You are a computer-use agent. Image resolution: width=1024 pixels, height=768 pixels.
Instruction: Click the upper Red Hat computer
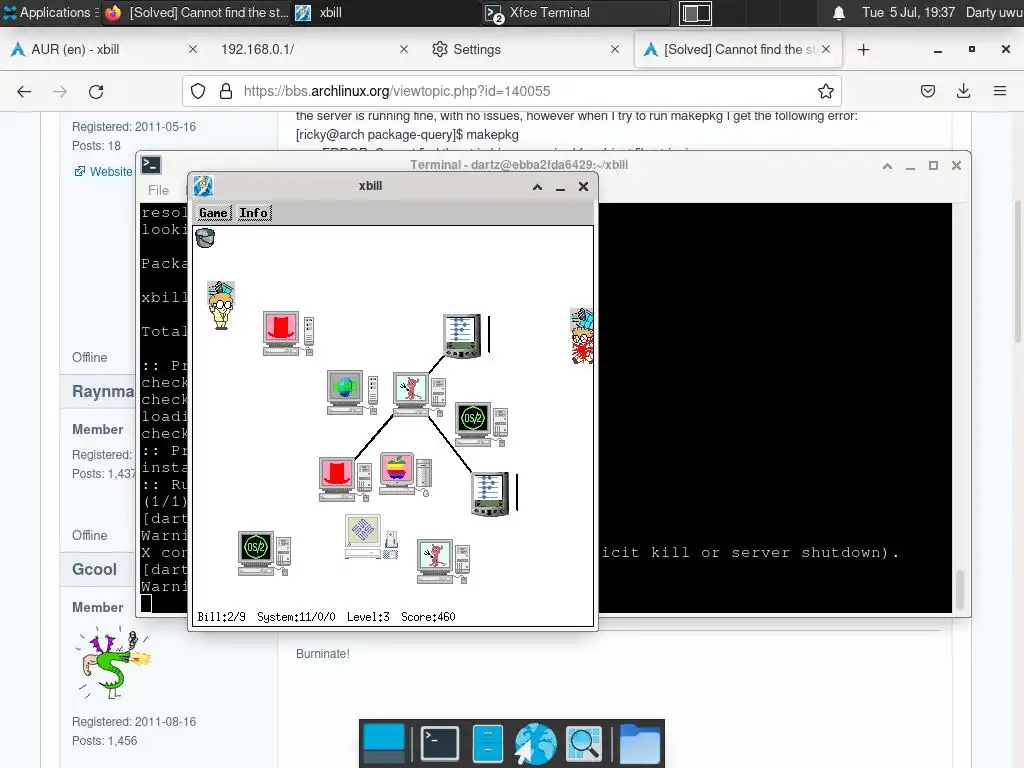288,333
